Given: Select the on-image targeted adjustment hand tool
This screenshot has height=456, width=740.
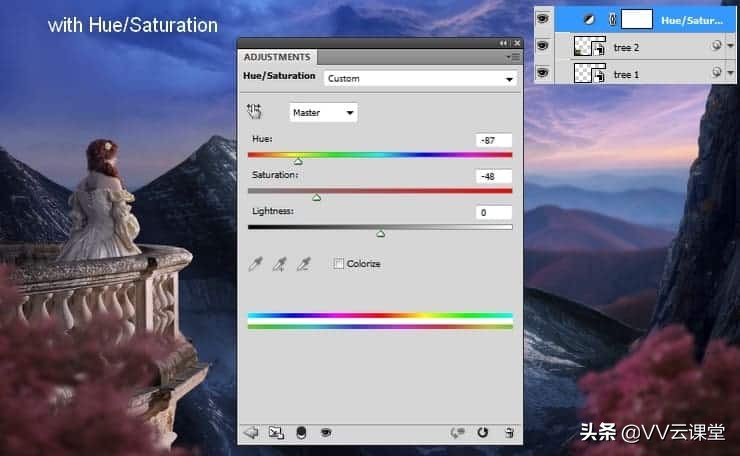Looking at the screenshot, I should coord(254,112).
